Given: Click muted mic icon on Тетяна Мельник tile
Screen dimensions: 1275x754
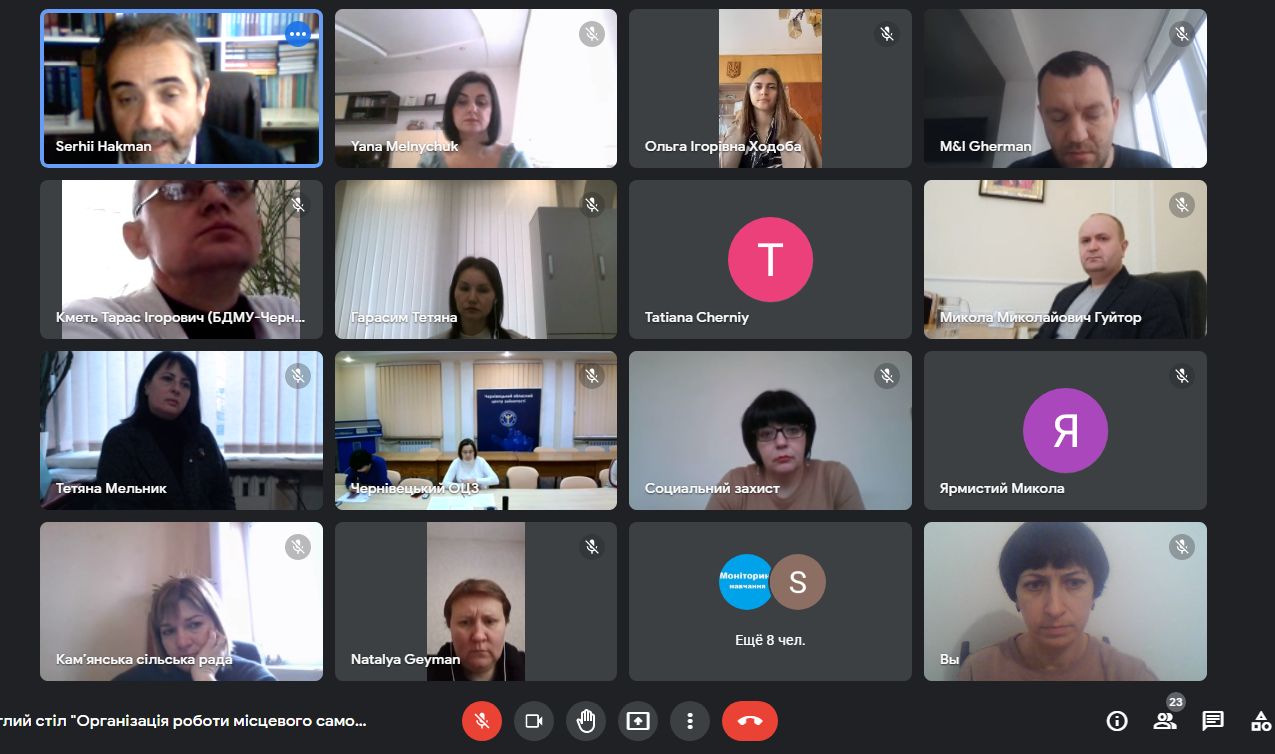Looking at the screenshot, I should click(x=297, y=376).
